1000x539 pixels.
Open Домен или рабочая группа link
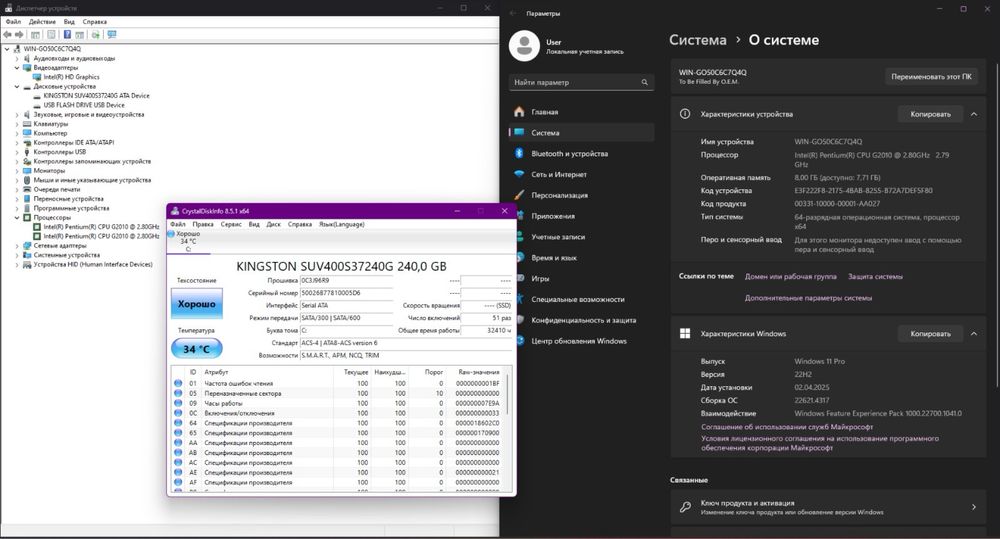790,276
